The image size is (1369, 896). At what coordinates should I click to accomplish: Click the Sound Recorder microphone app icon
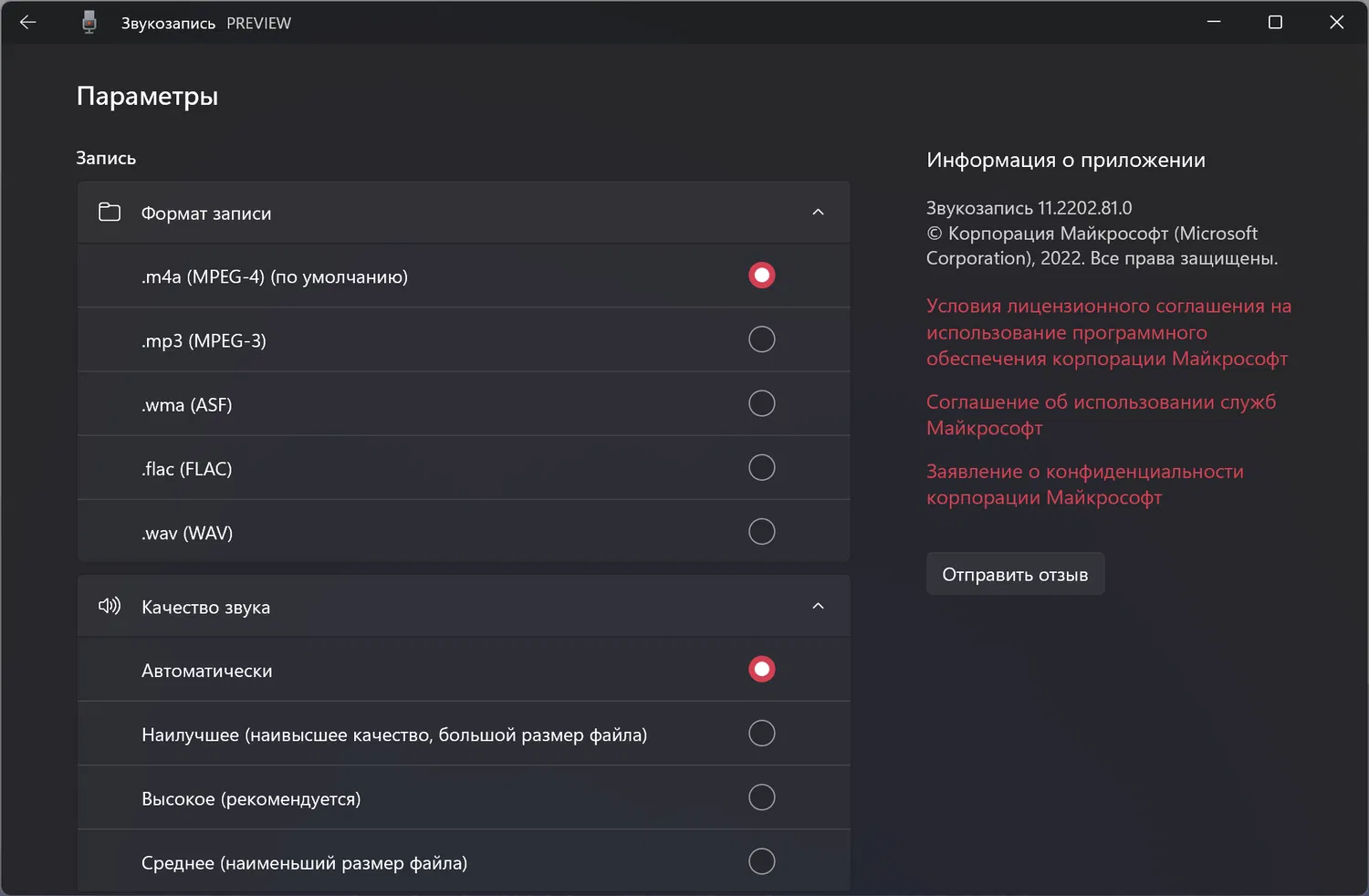click(x=89, y=23)
